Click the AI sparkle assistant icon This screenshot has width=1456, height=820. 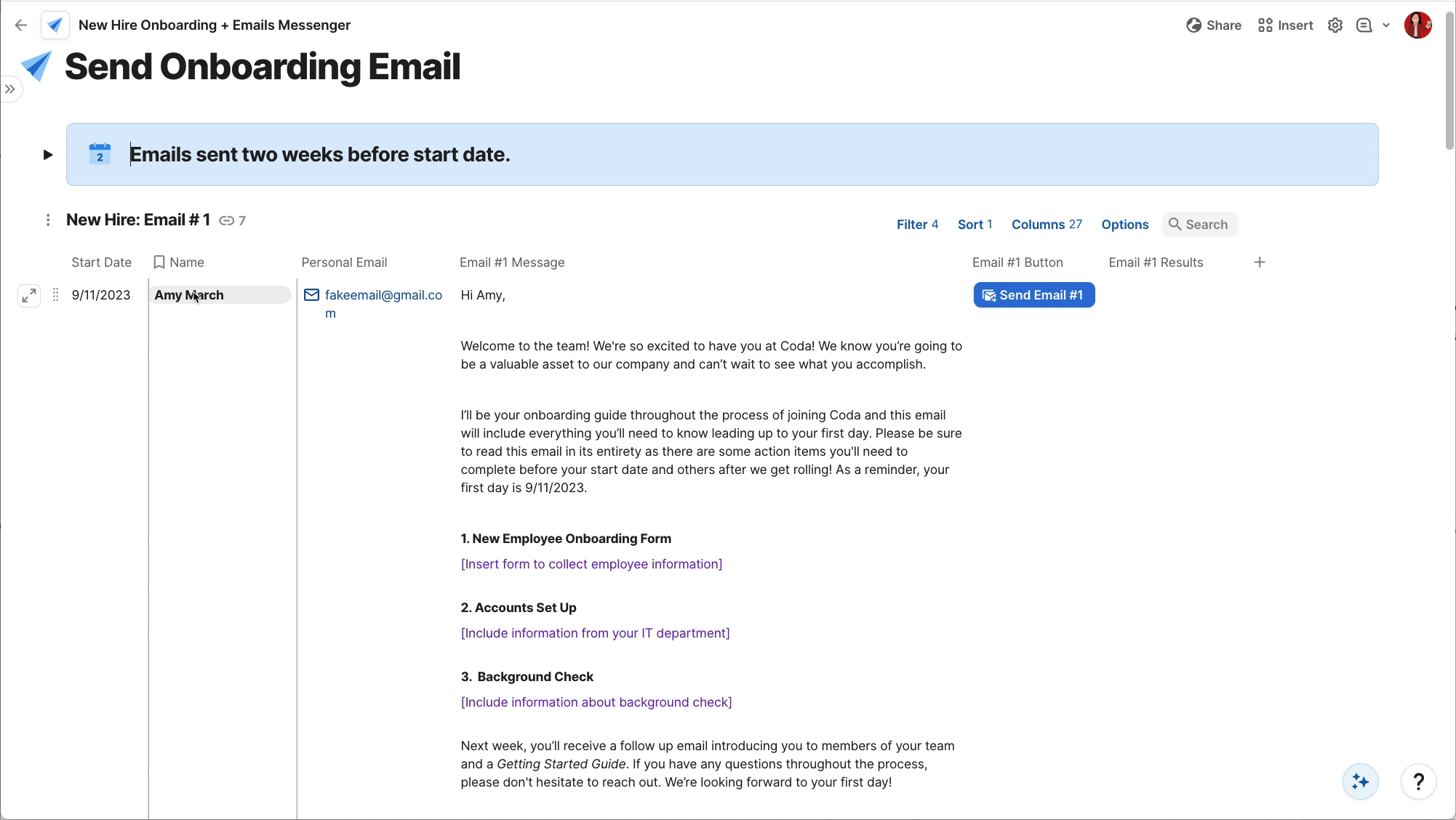coord(1360,781)
